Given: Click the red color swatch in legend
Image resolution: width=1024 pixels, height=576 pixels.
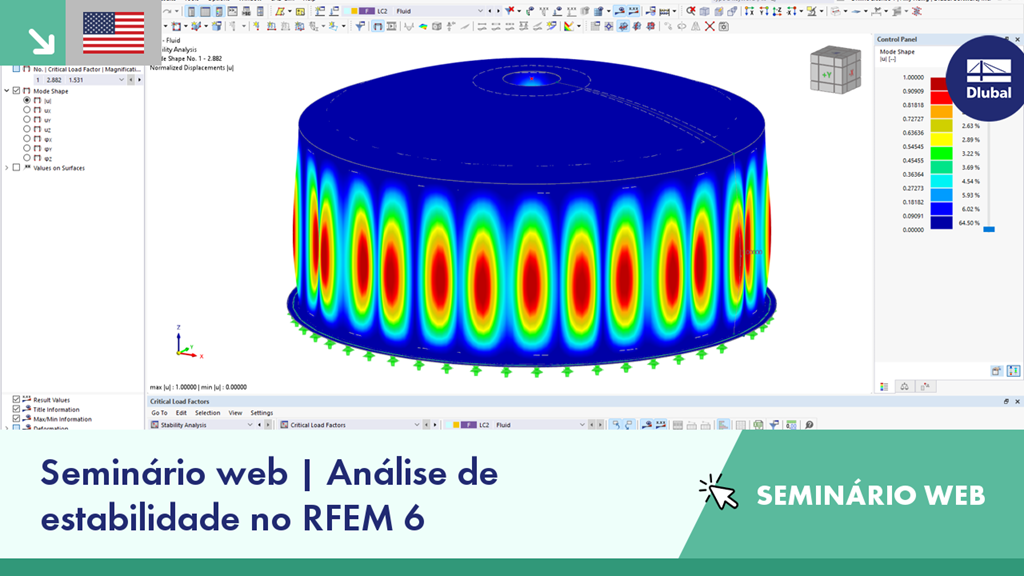Looking at the screenshot, I should [x=941, y=98].
